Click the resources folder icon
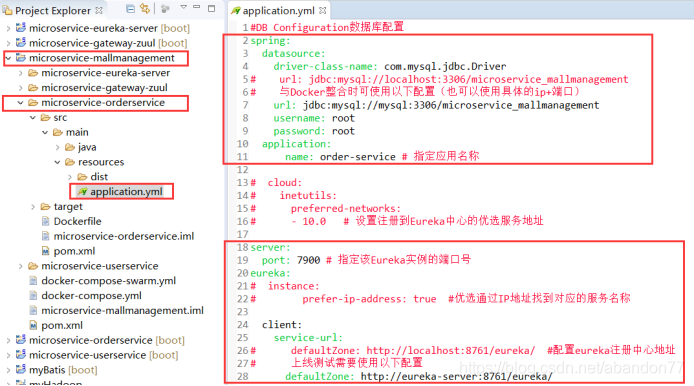 (x=70, y=162)
